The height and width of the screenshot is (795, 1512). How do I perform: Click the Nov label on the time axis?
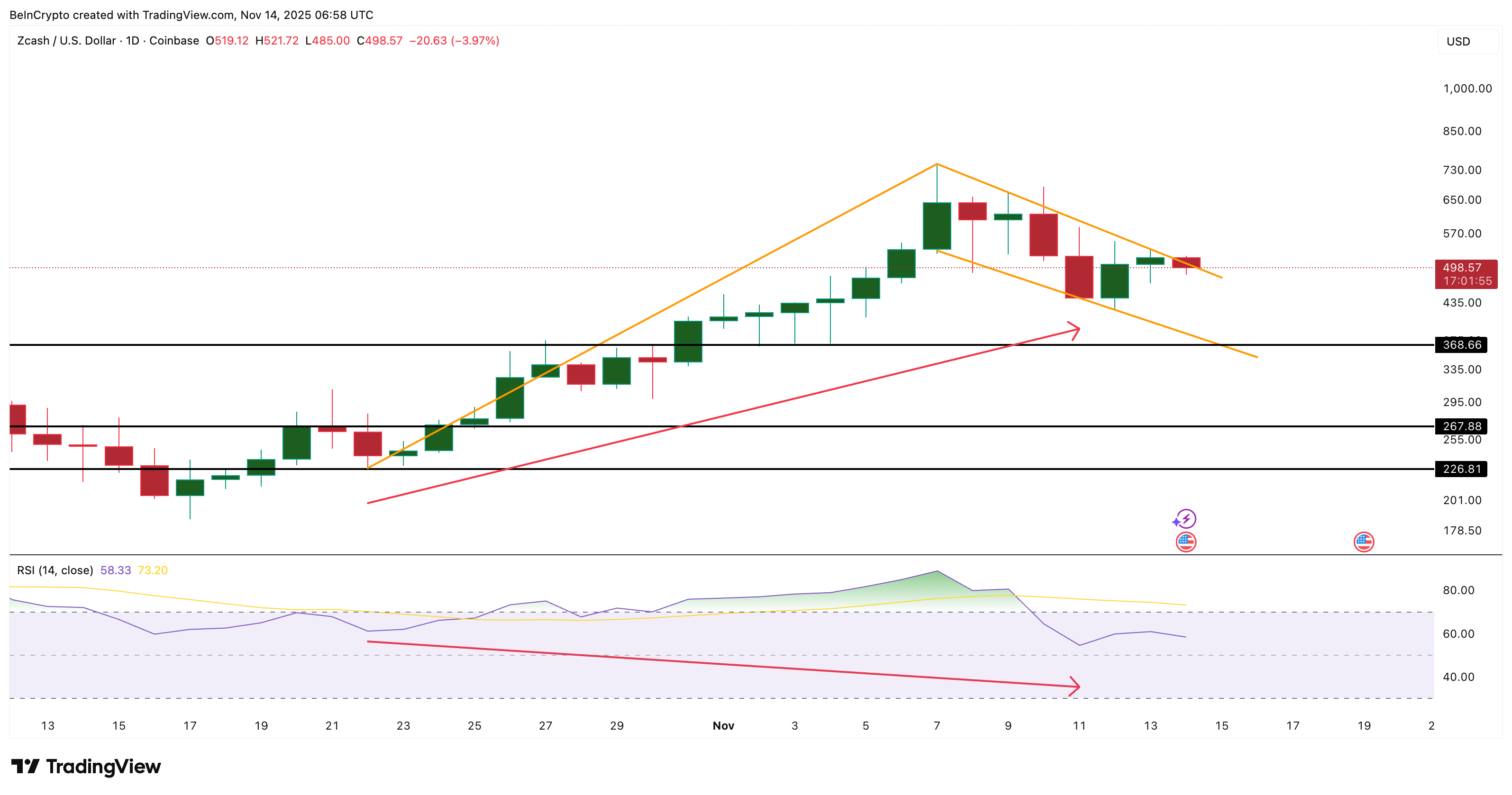[x=724, y=725]
